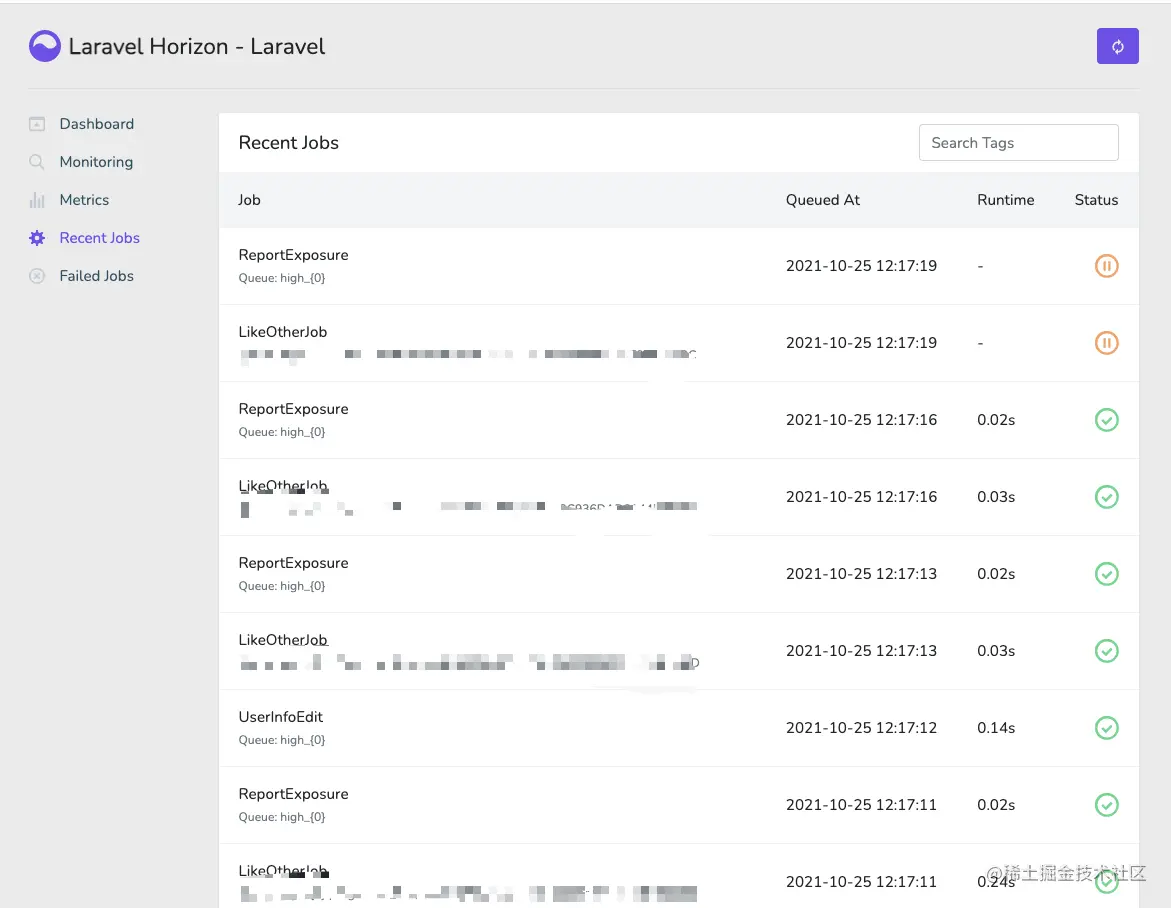
Task: Click completed checkmark icon for UserInfoEdit job
Action: (1106, 728)
